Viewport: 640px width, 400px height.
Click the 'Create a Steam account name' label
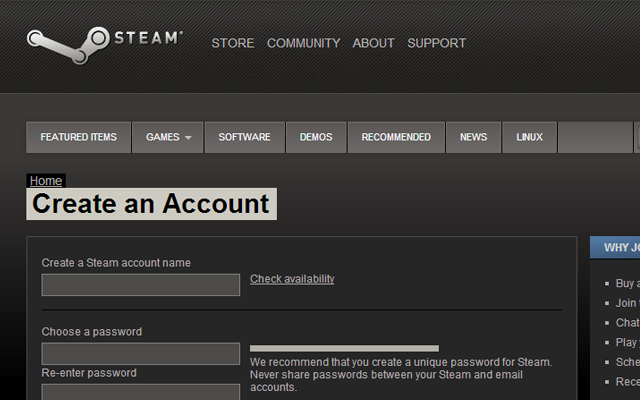116,263
